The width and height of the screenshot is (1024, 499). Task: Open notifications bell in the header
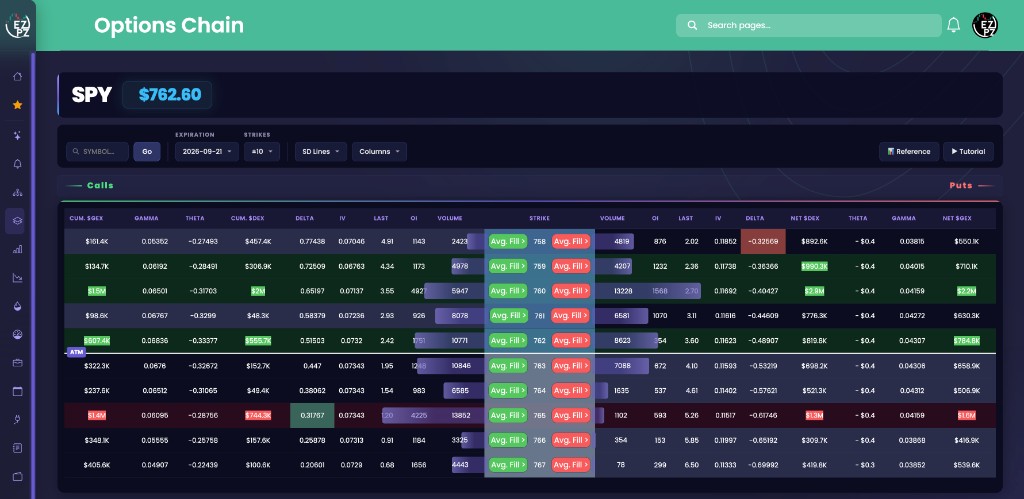[953, 25]
